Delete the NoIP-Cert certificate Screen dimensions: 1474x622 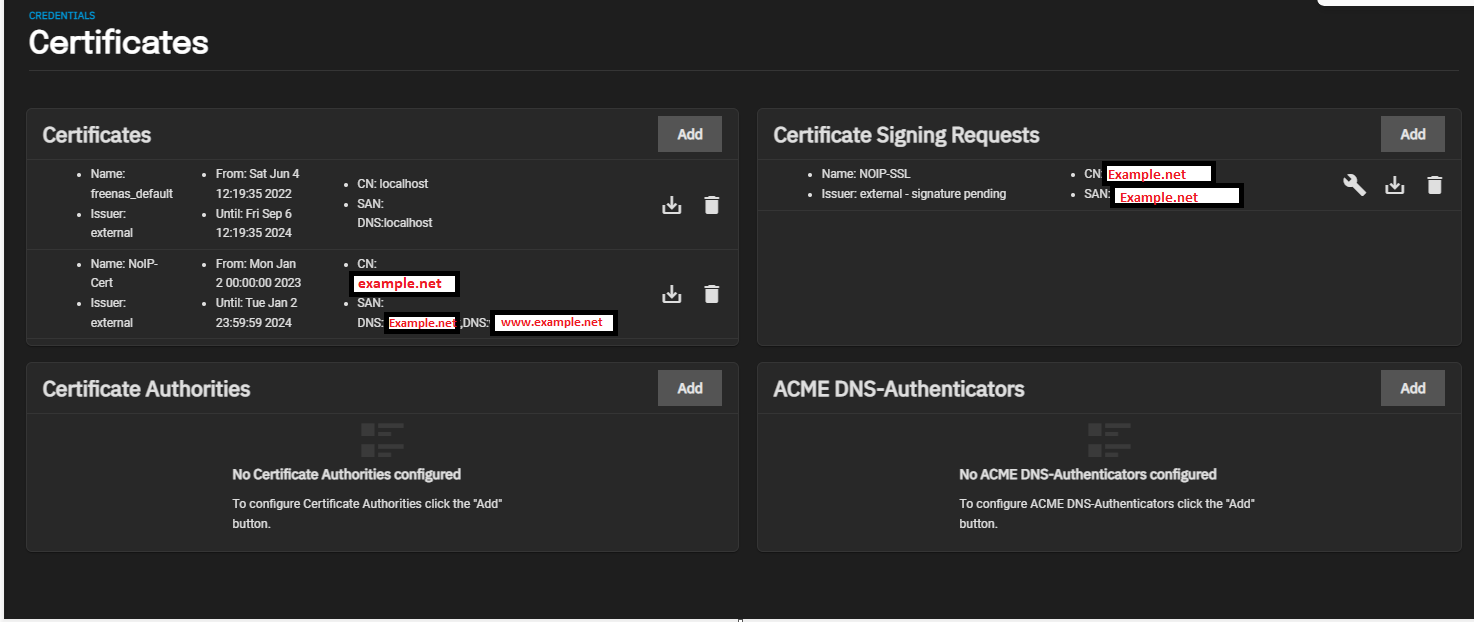(711, 294)
